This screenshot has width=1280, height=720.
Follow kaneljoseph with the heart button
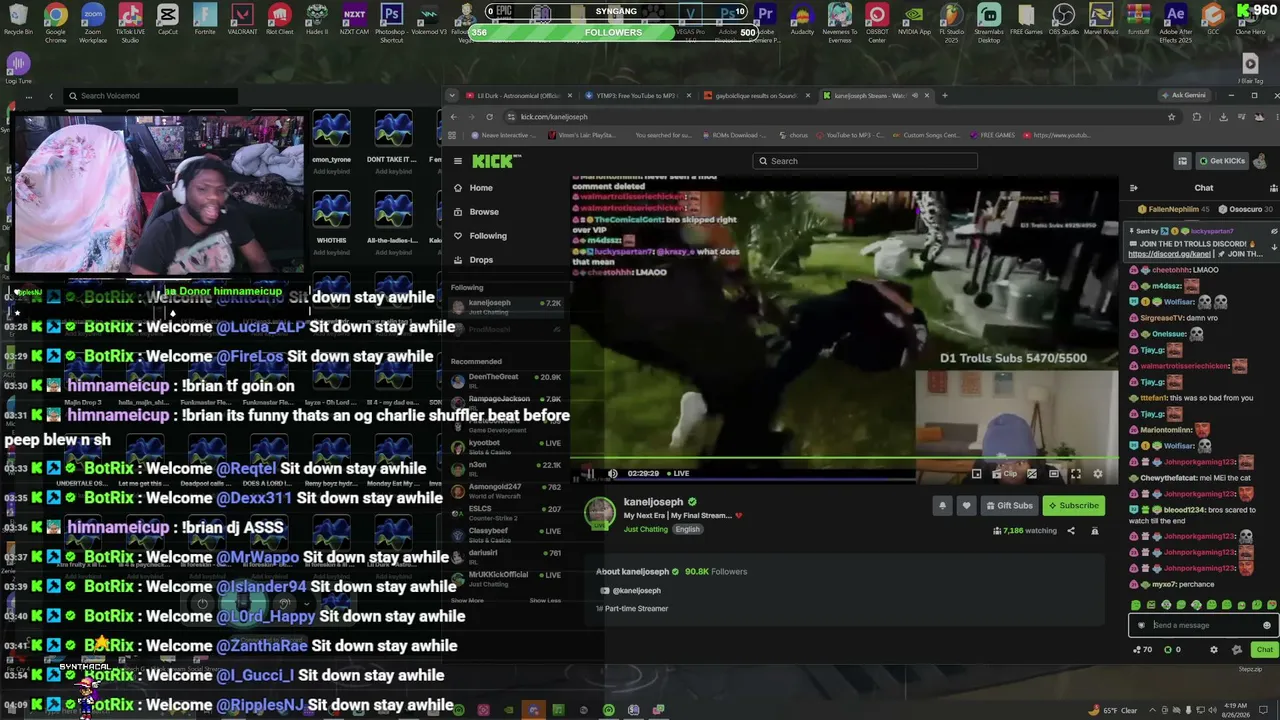coord(966,506)
